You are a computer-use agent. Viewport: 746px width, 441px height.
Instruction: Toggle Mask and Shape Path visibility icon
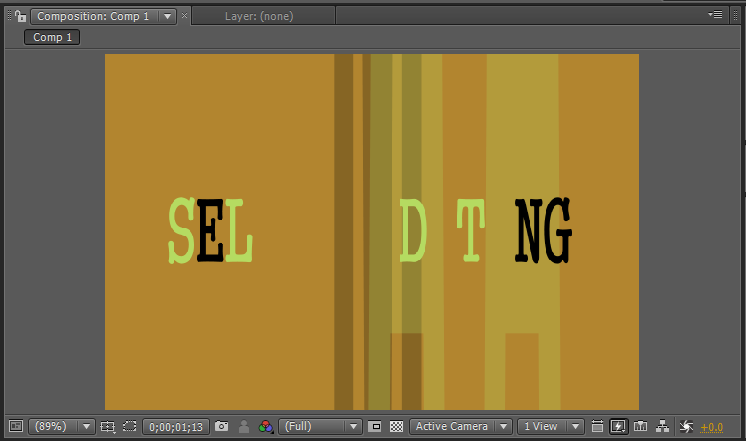pyautogui.click(x=374, y=426)
